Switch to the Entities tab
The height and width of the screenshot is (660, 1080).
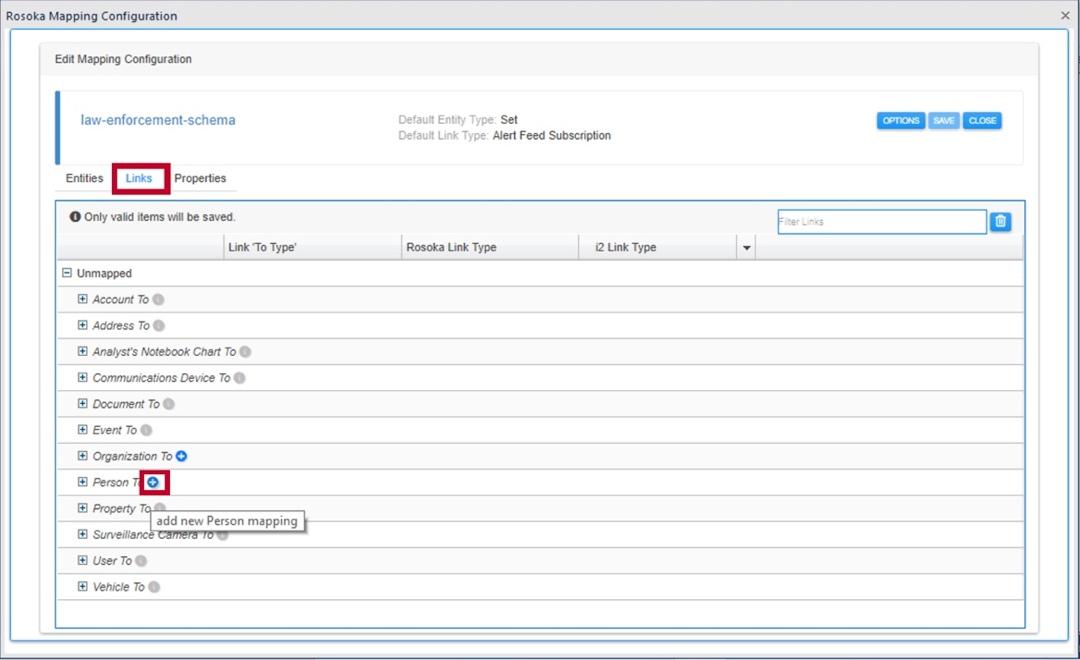pos(84,178)
